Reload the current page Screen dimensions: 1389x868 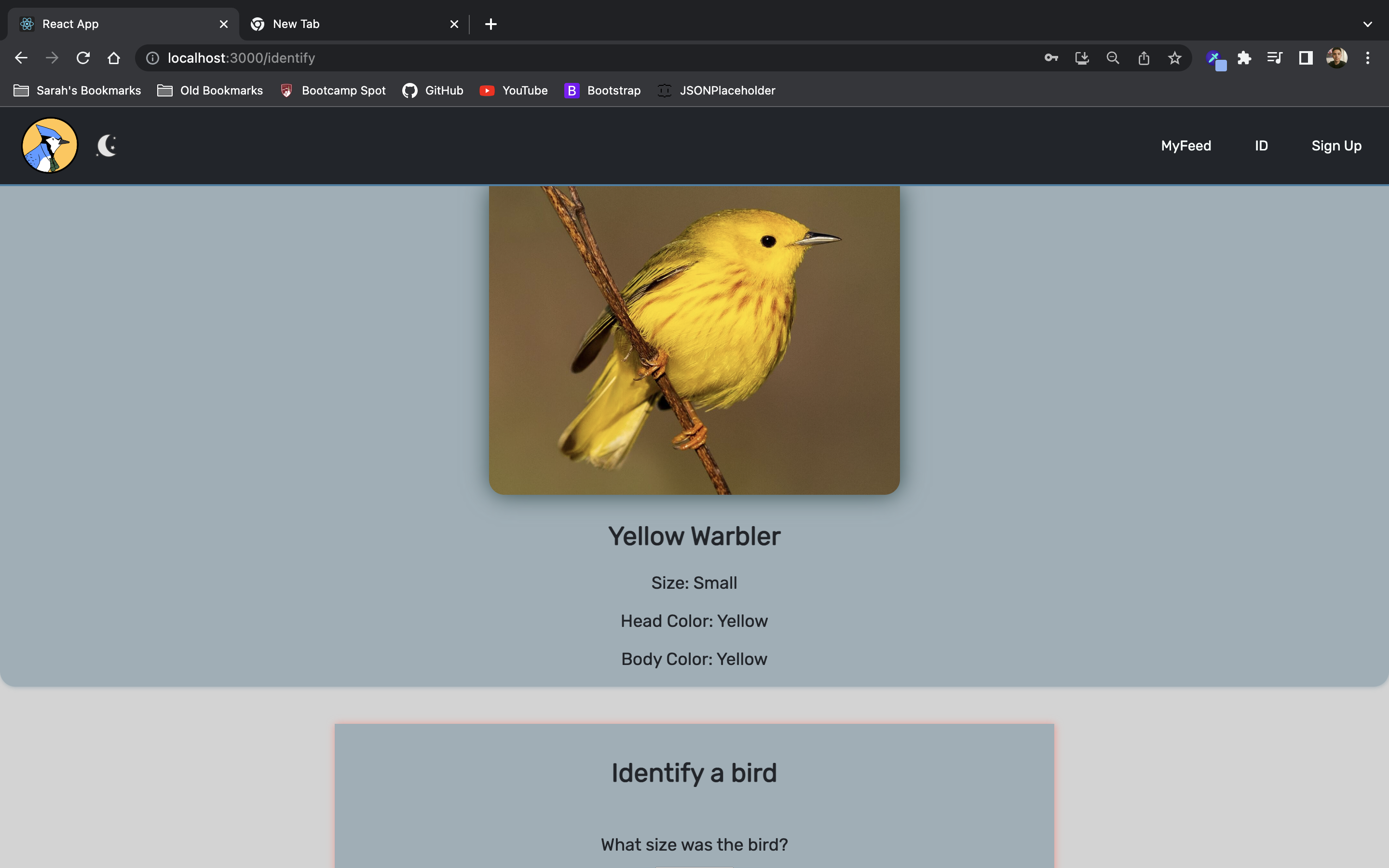[83, 57]
